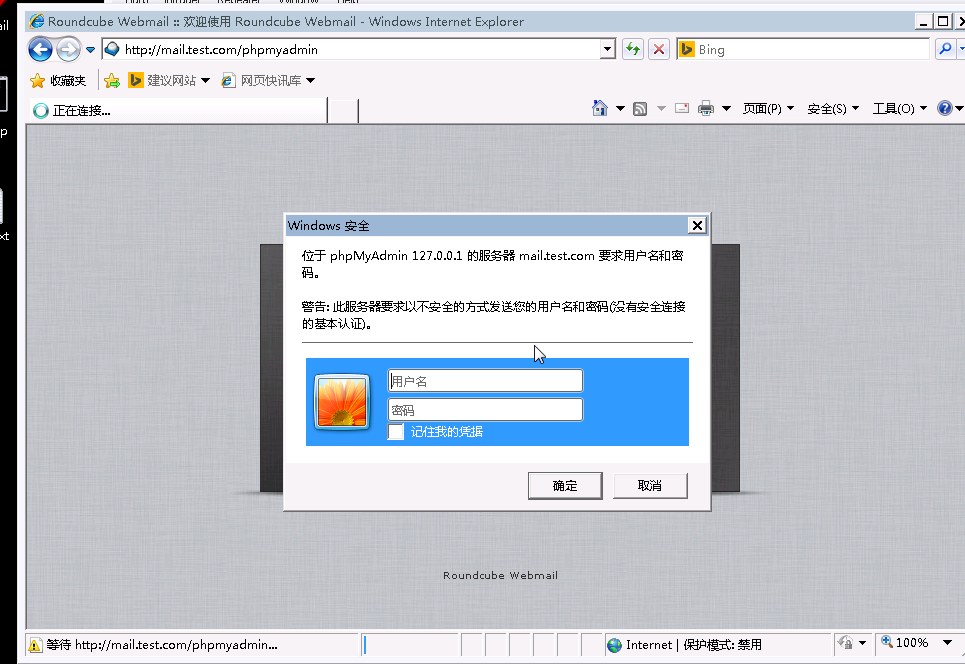This screenshot has height=664, width=965.
Task: Tick the 记住我的凭据 checkbox
Action: point(396,431)
